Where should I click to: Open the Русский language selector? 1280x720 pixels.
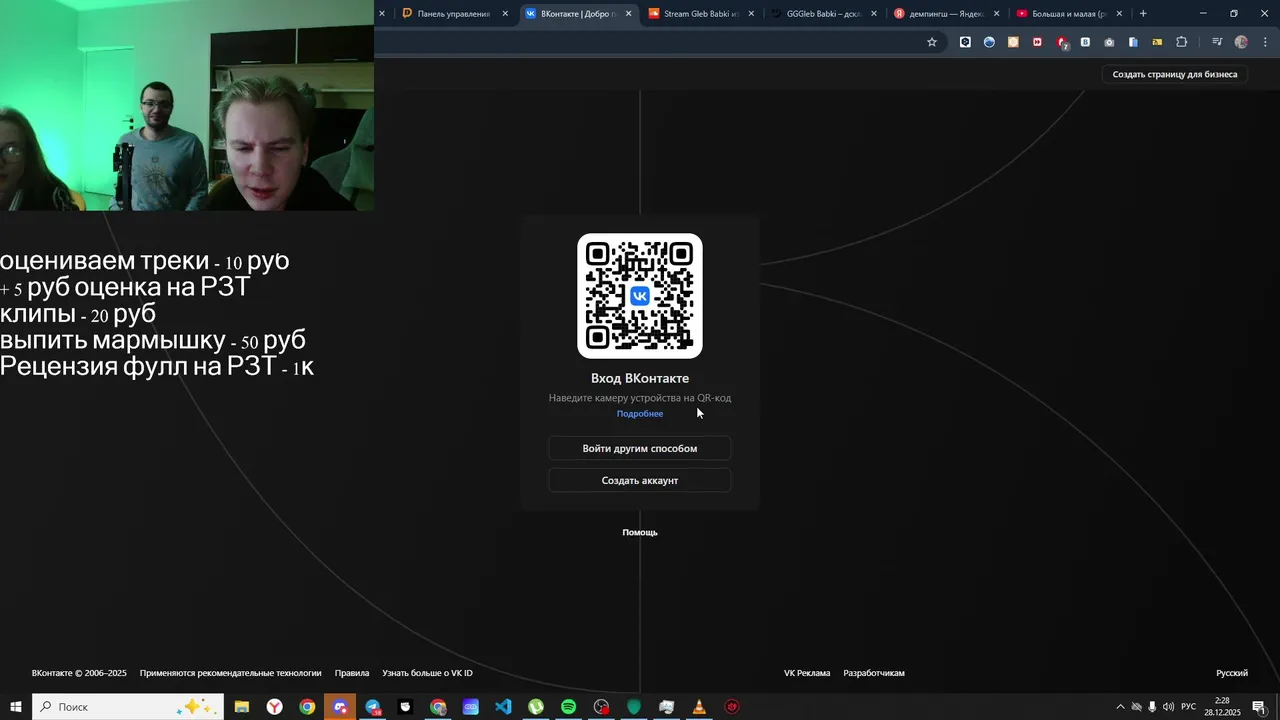click(1232, 673)
